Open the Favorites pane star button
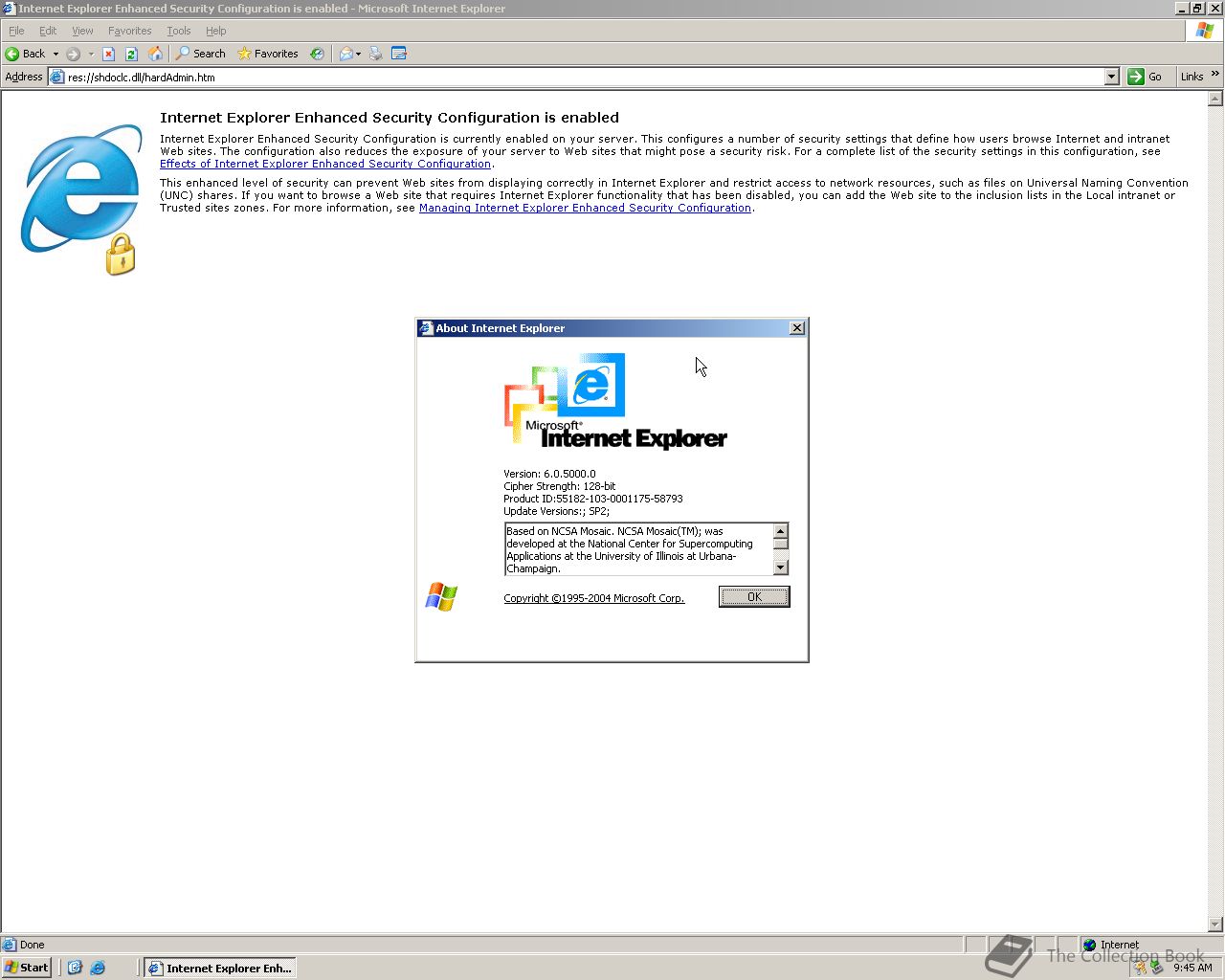Image resolution: width=1225 pixels, height=980 pixels. point(268,54)
